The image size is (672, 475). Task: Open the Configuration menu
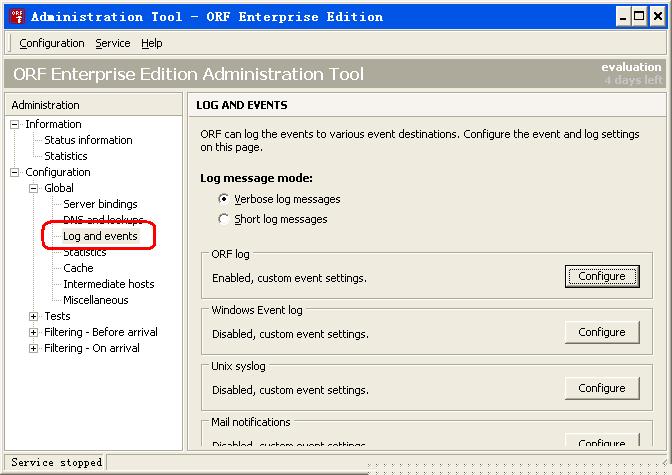click(x=52, y=43)
